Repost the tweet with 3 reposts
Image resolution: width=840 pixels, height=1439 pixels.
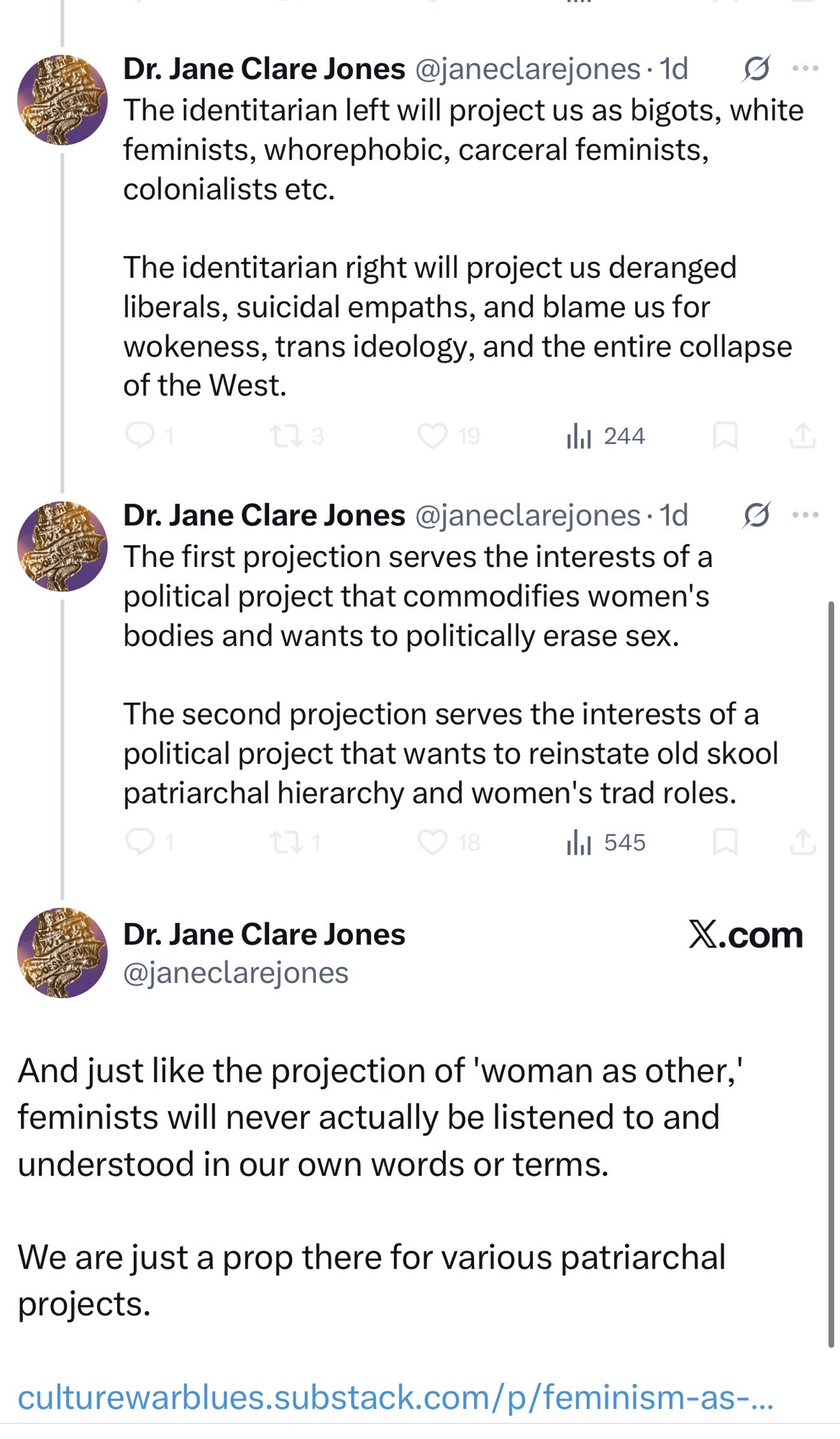pos(286,435)
